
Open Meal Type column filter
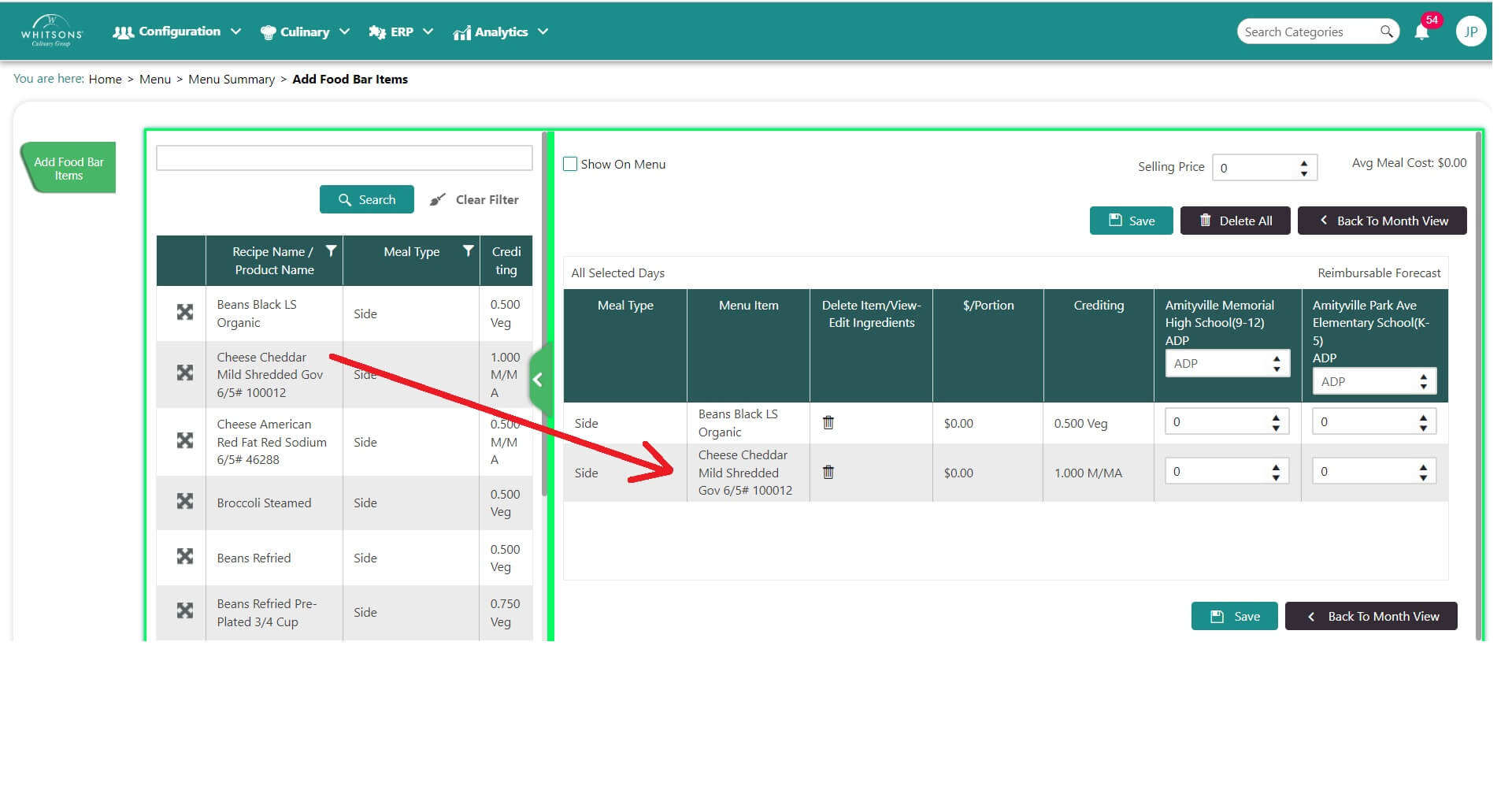click(469, 251)
